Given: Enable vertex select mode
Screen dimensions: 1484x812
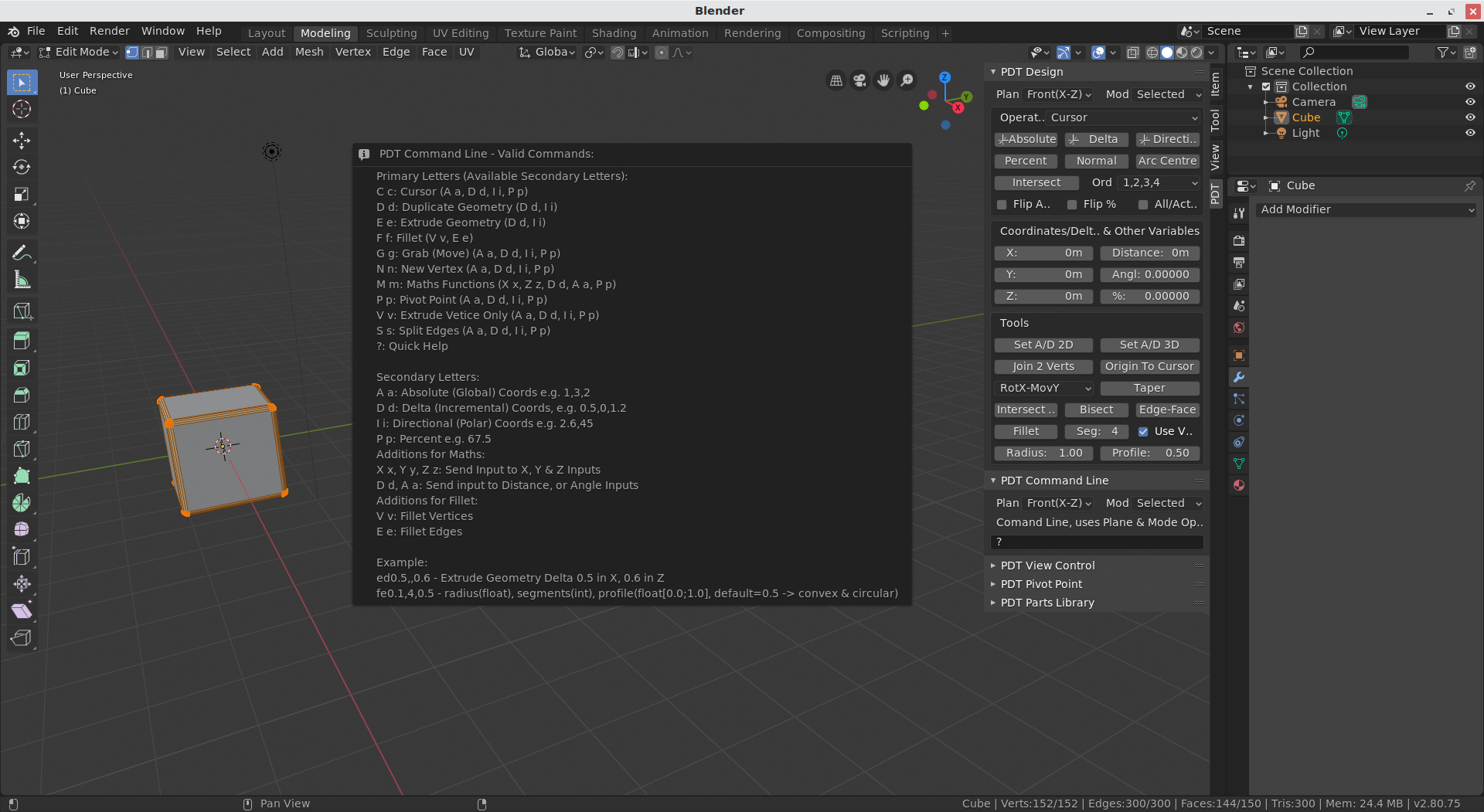Looking at the screenshot, I should point(132,53).
